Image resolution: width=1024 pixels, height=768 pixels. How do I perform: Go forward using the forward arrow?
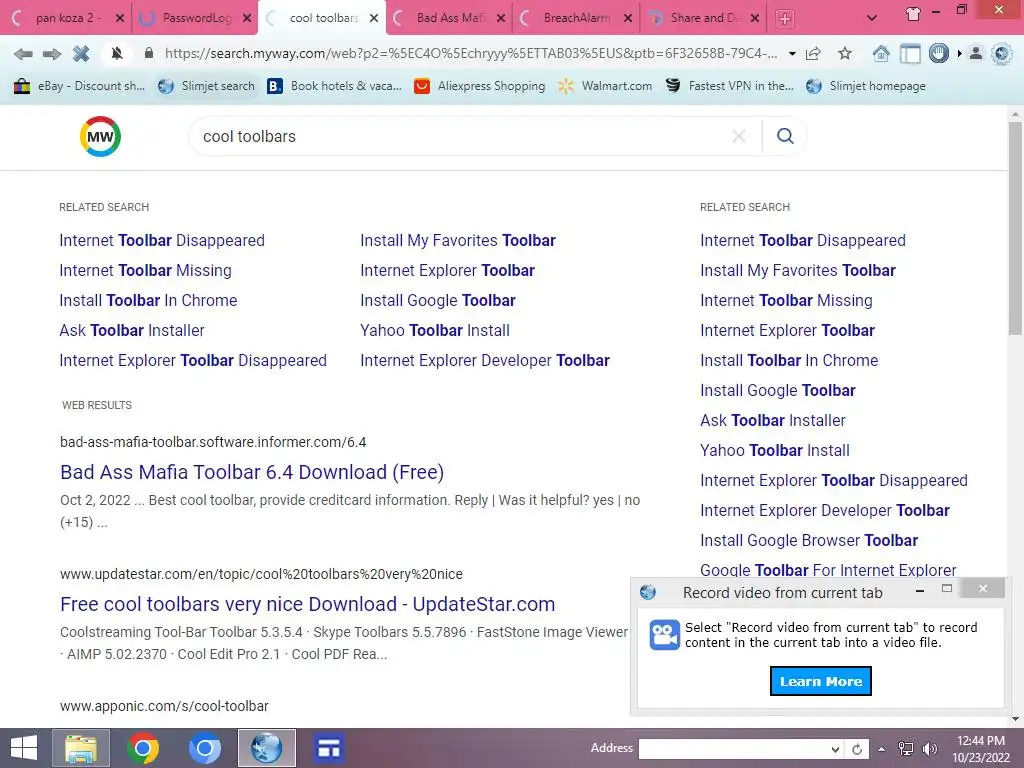[52, 54]
